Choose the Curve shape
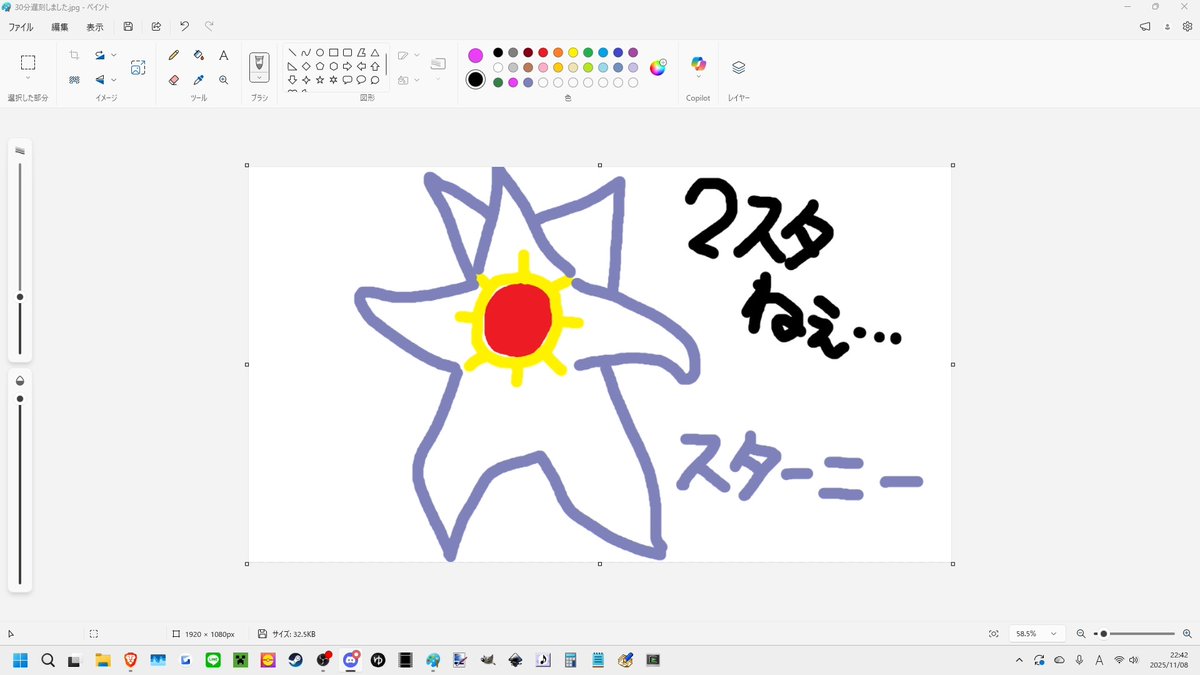 [x=306, y=53]
